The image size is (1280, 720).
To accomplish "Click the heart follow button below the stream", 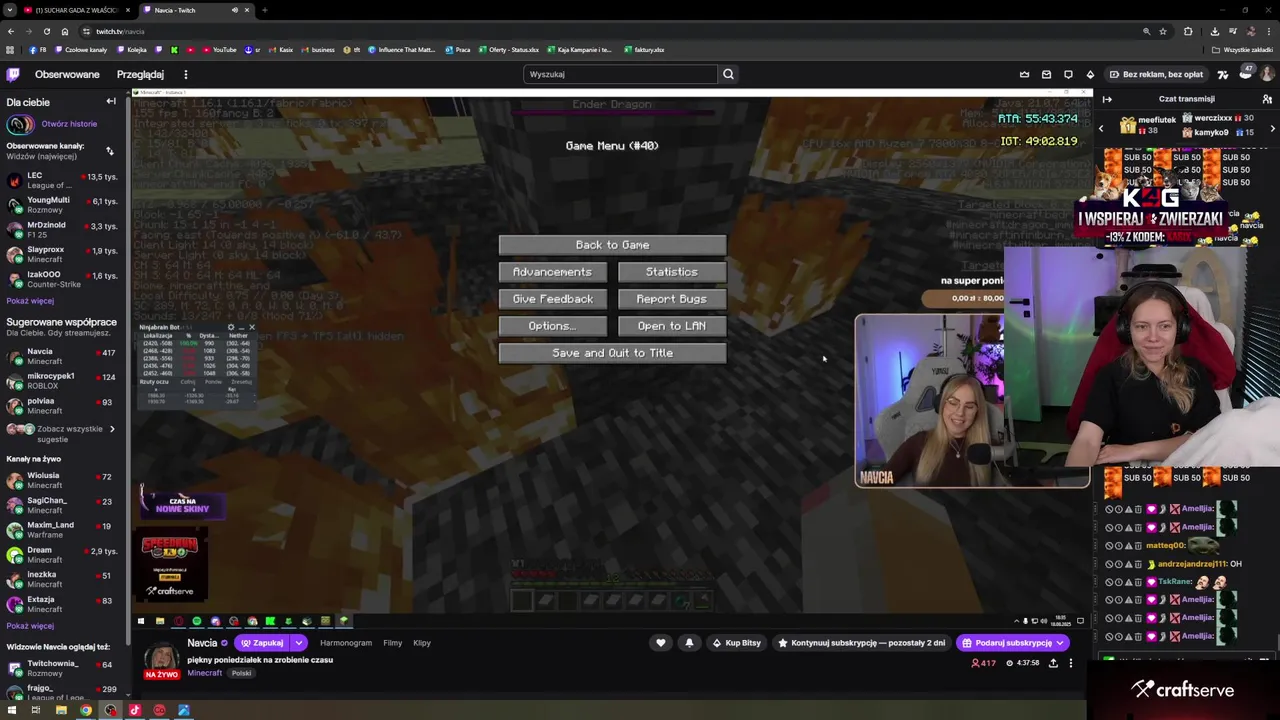I will click(660, 643).
